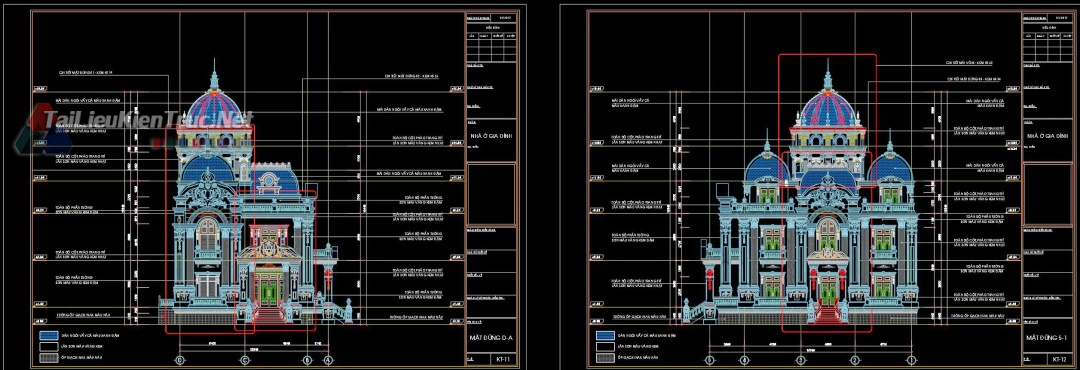Click empty paint-color swatch in D-A legend
Image resolution: width=1080 pixels, height=370 pixels.
pyautogui.click(x=48, y=346)
